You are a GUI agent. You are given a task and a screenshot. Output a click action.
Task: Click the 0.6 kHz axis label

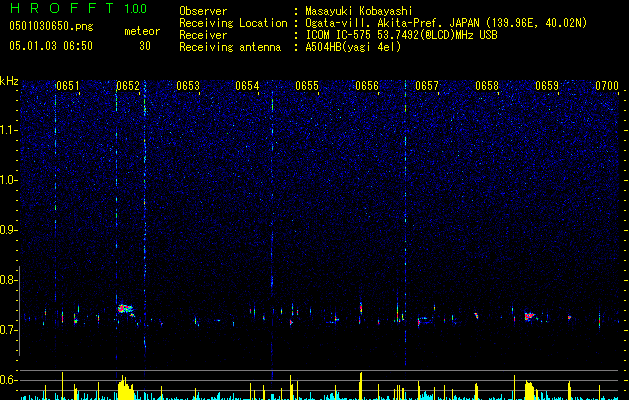coord(8,380)
